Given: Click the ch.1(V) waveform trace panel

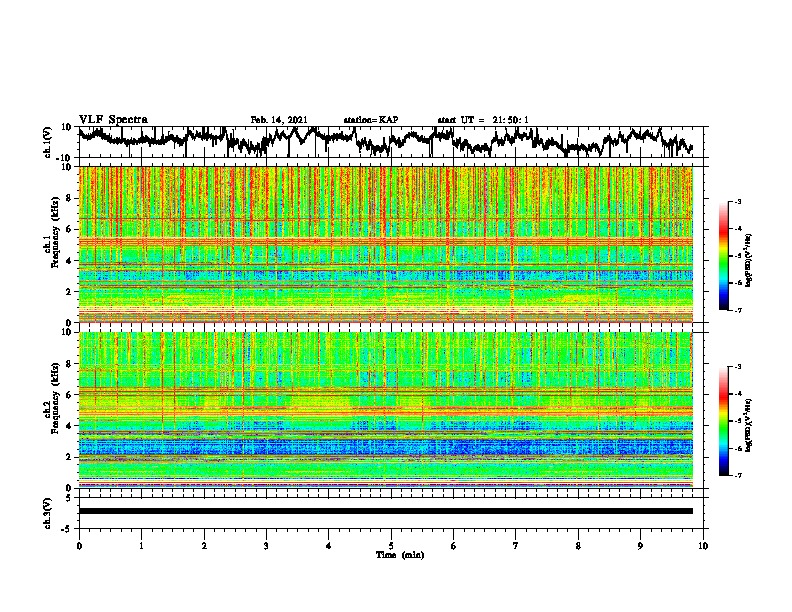Looking at the screenshot, I should coord(391,142).
